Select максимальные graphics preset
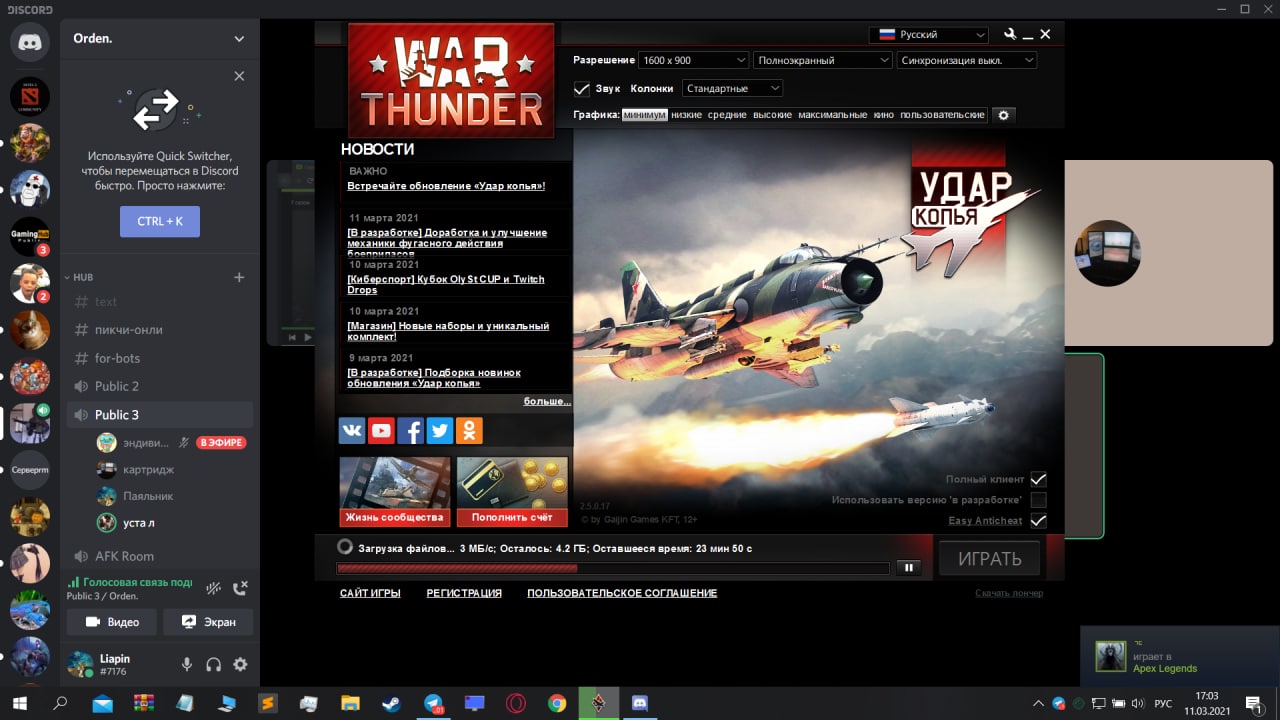This screenshot has height=720, width=1280. pyautogui.click(x=832, y=115)
